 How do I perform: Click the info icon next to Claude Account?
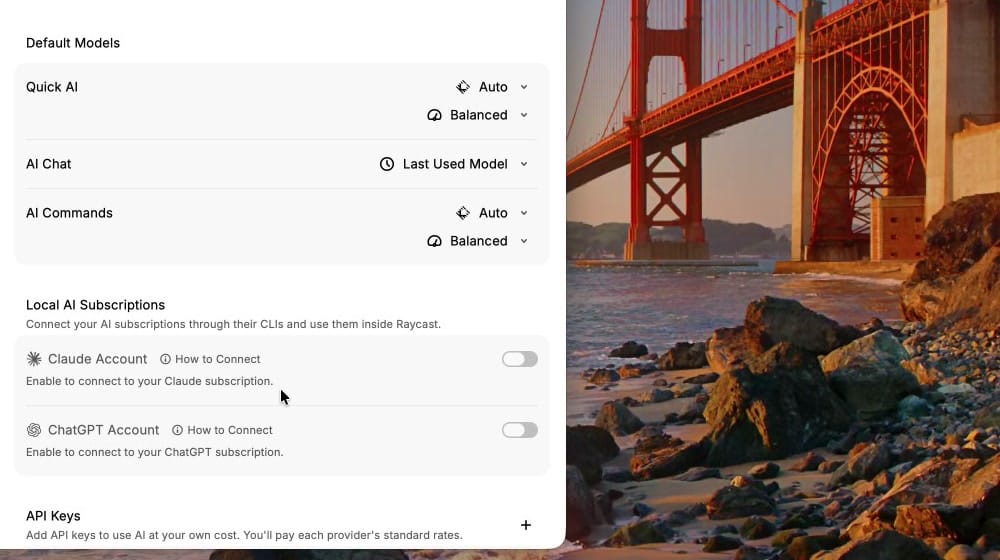pyautogui.click(x=165, y=359)
